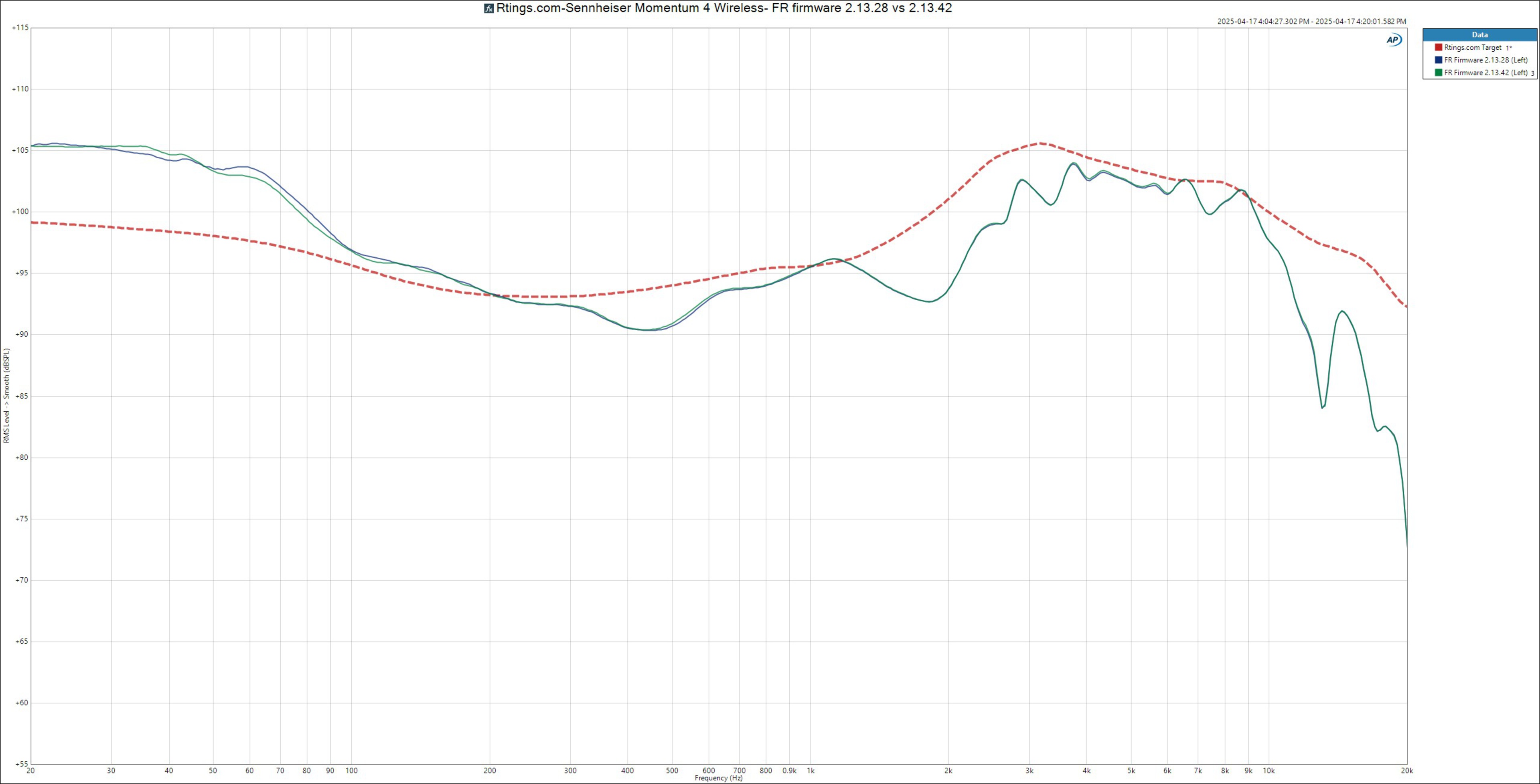Click the 20k tick on frequency axis

(1407, 771)
